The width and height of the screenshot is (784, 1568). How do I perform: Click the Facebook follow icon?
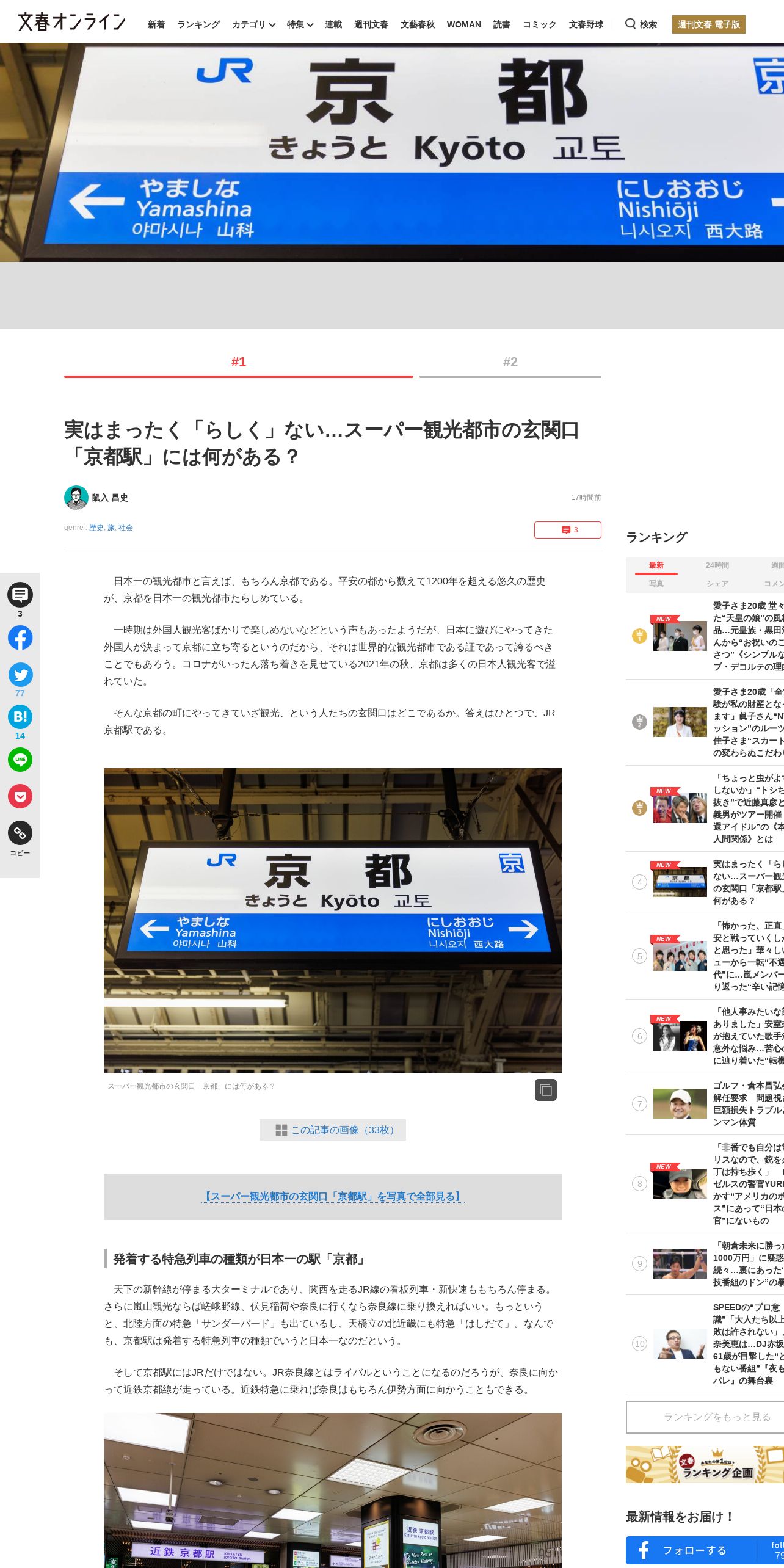[x=644, y=1550]
